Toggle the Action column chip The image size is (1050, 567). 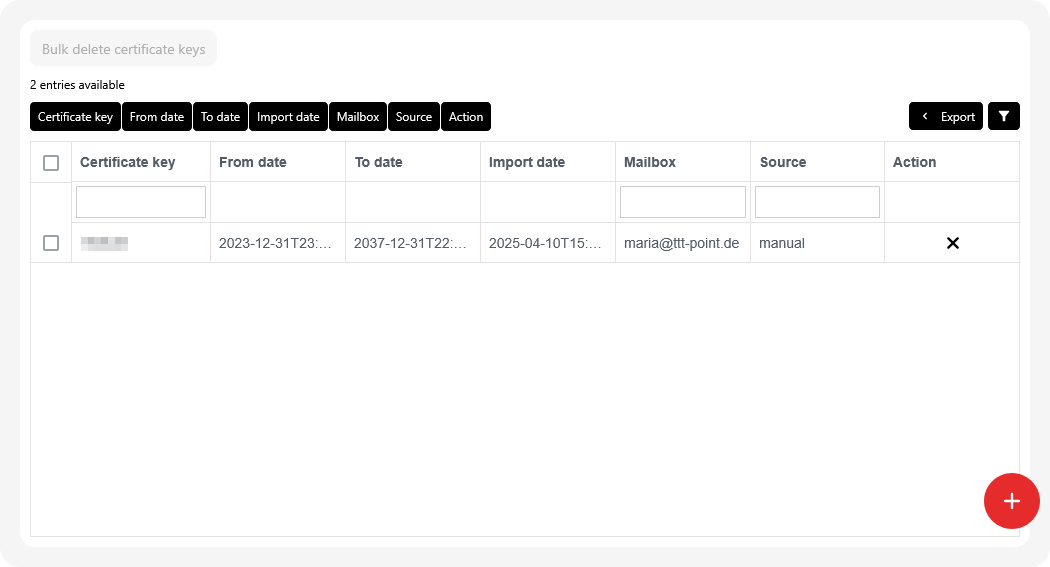[x=466, y=117]
